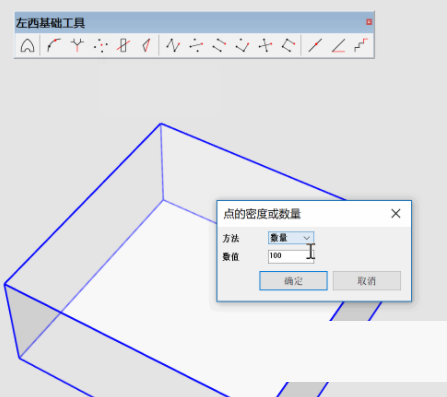Select the diagonal line with red midpoint tool
Screen dimensions: 447x397
click(315, 45)
